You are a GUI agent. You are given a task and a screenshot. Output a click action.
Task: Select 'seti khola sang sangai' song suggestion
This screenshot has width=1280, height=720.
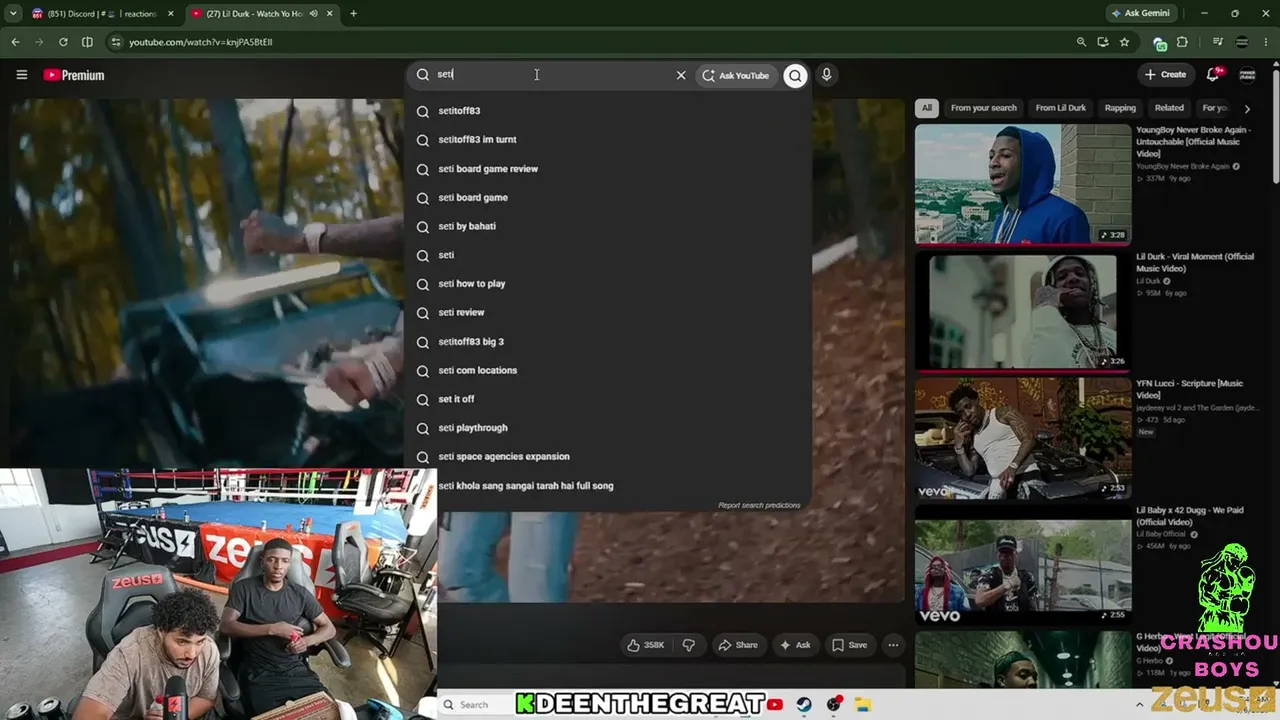[x=608, y=486]
